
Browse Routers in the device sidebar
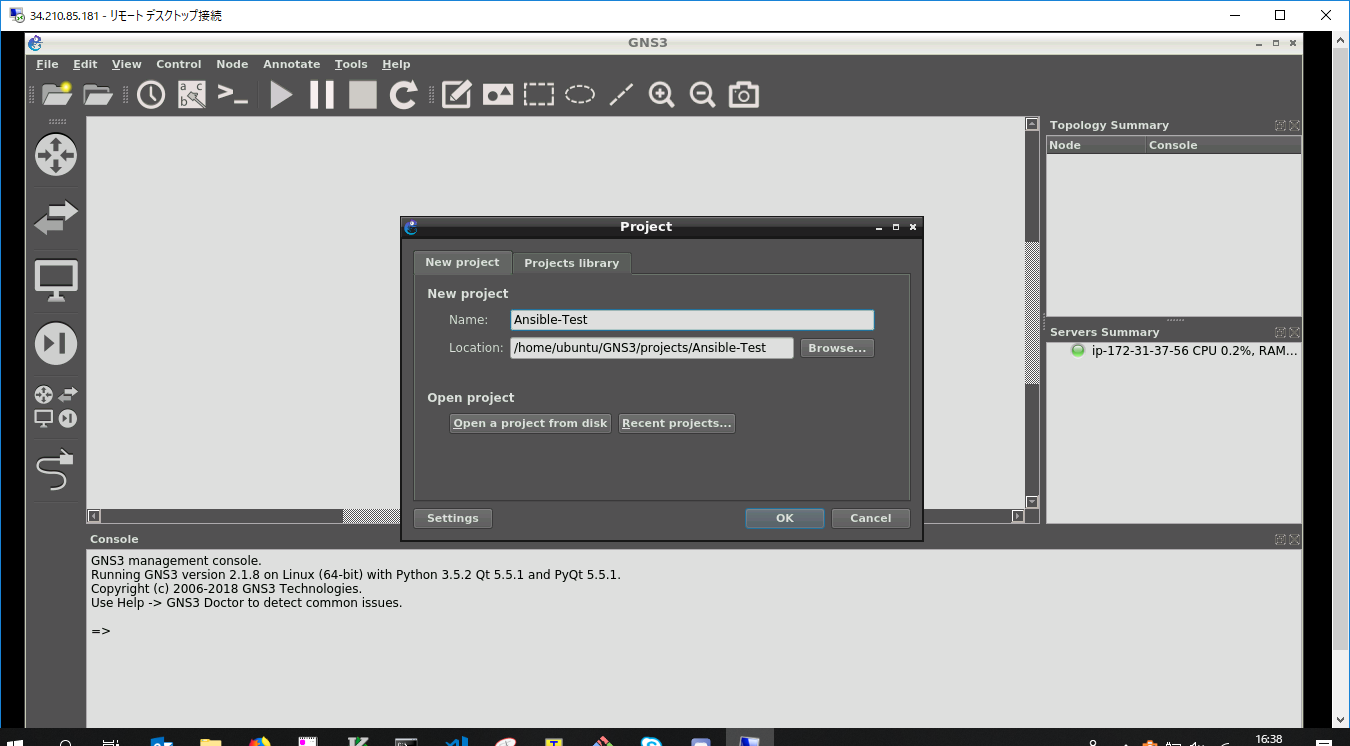56,155
